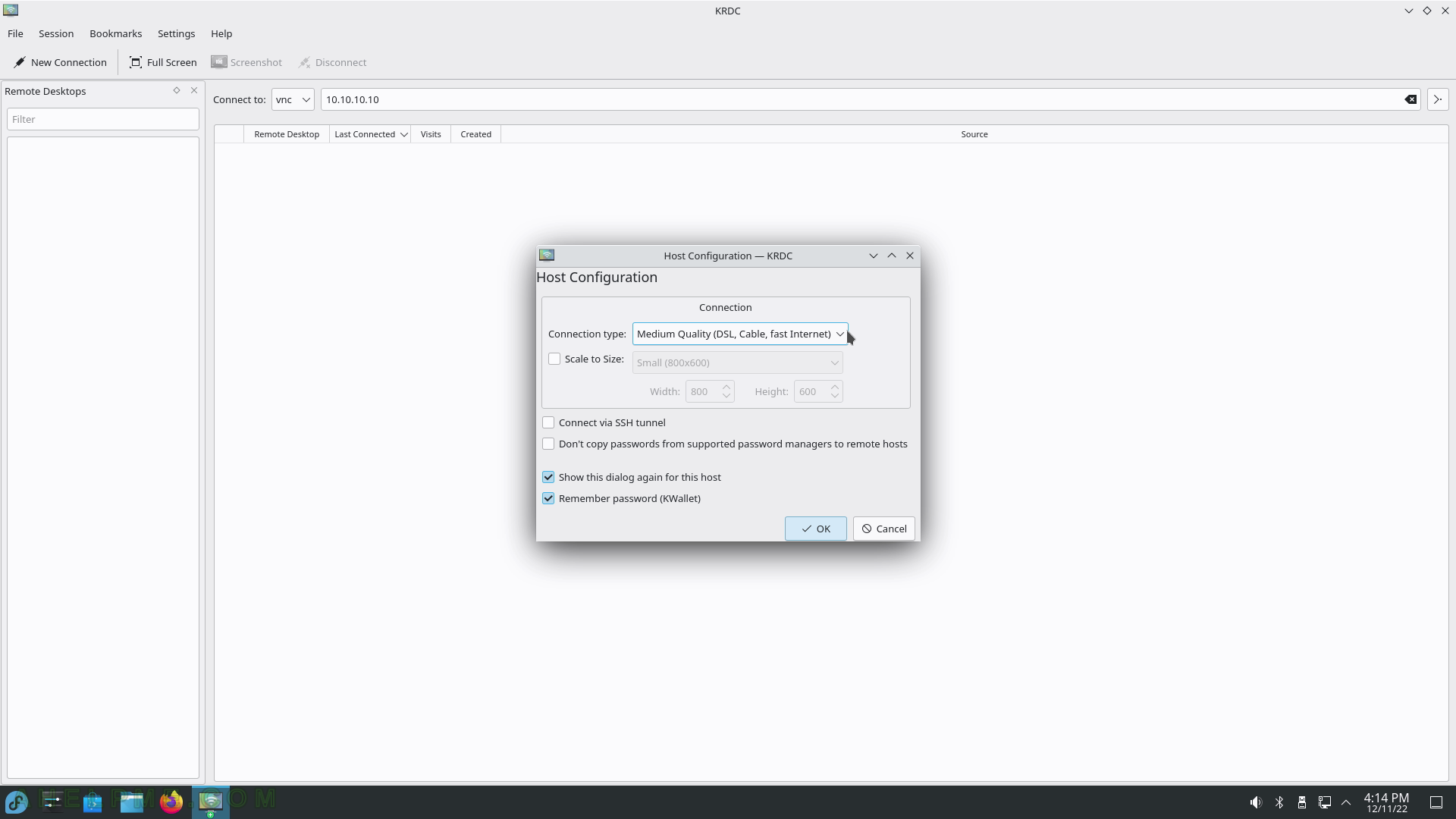Clear the address field with the erase icon
Viewport: 1456px width, 819px height.
pyautogui.click(x=1410, y=99)
